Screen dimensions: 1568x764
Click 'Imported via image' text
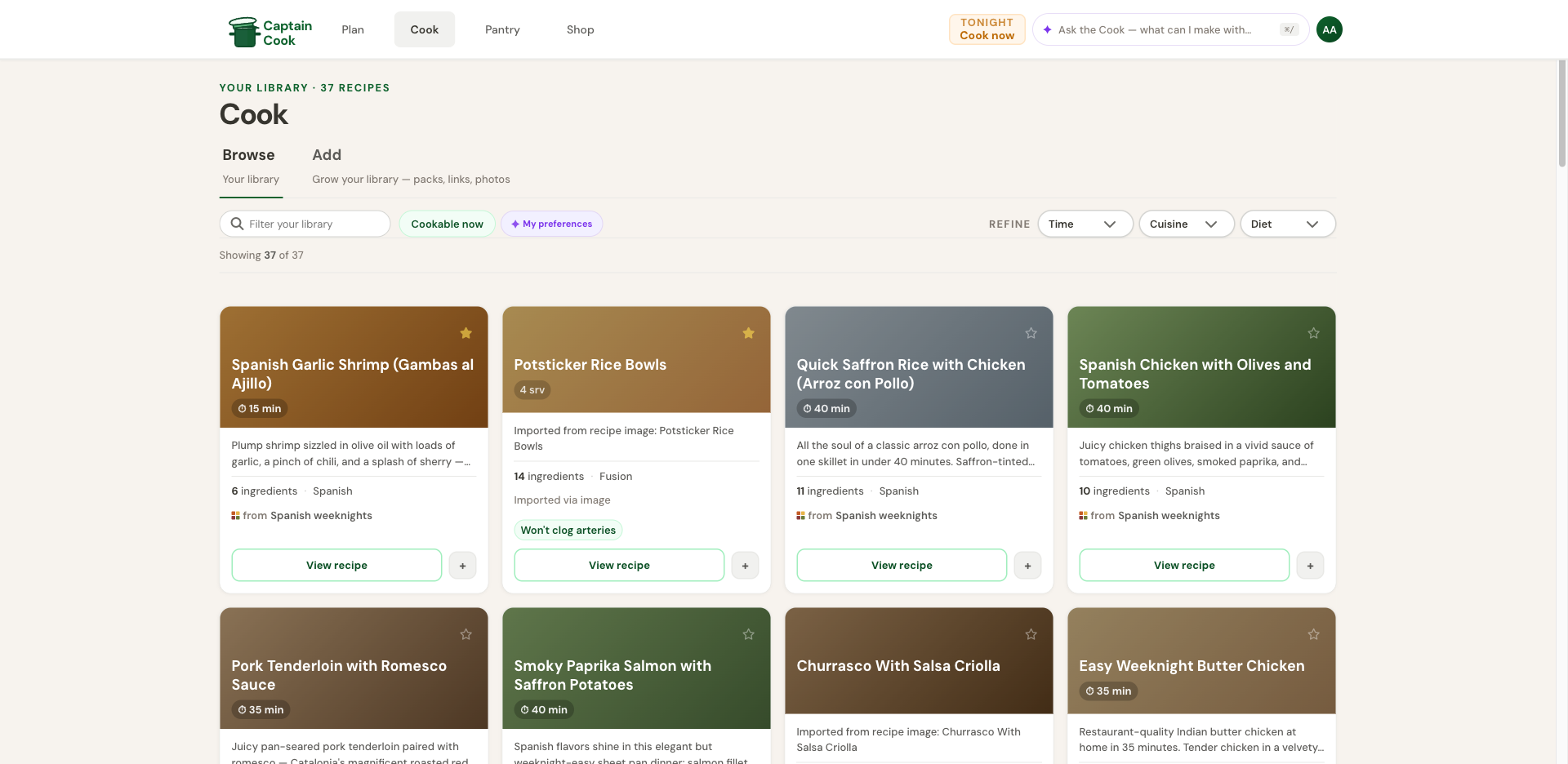coord(562,500)
